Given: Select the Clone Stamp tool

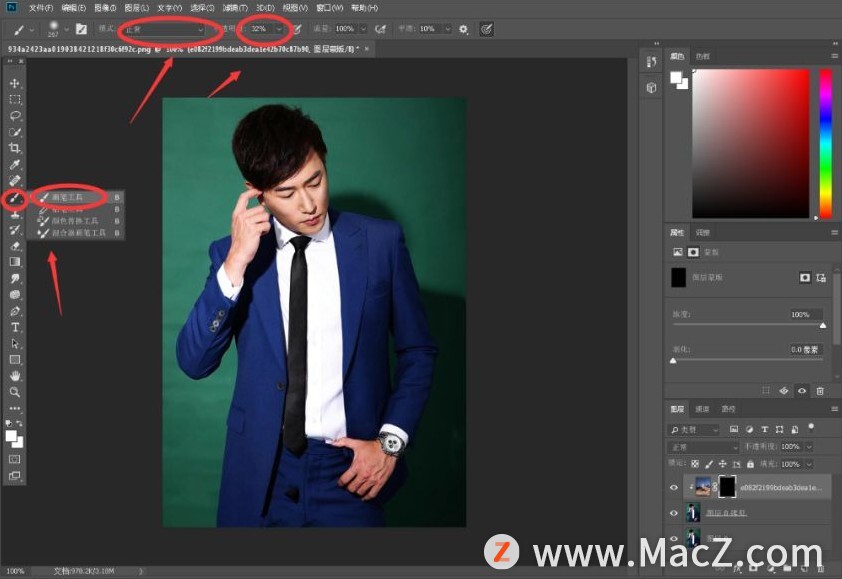Looking at the screenshot, I should coord(14,214).
